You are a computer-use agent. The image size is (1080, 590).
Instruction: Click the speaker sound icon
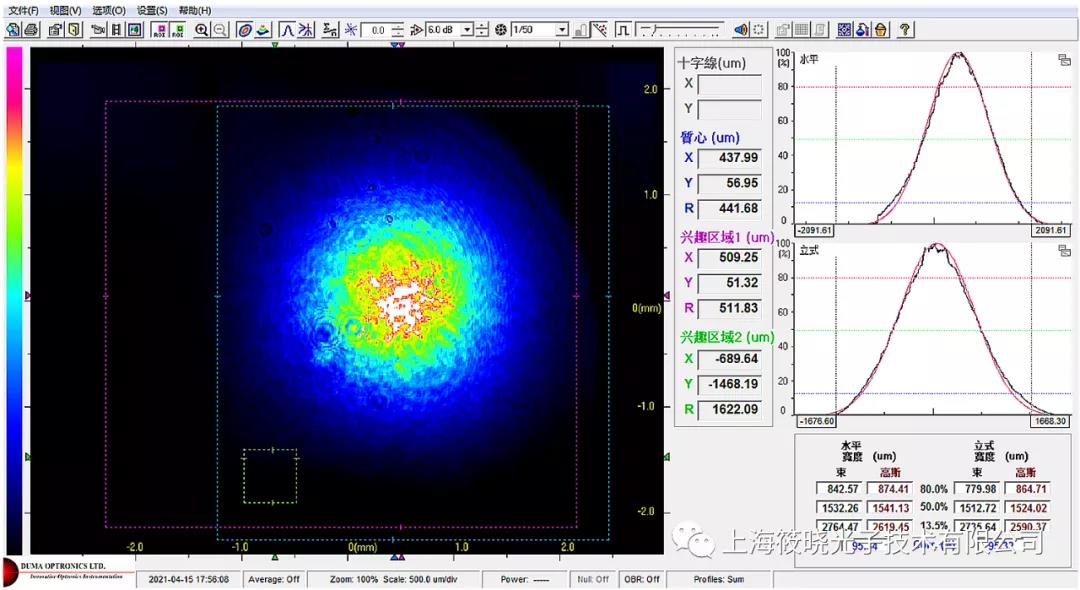point(741,30)
